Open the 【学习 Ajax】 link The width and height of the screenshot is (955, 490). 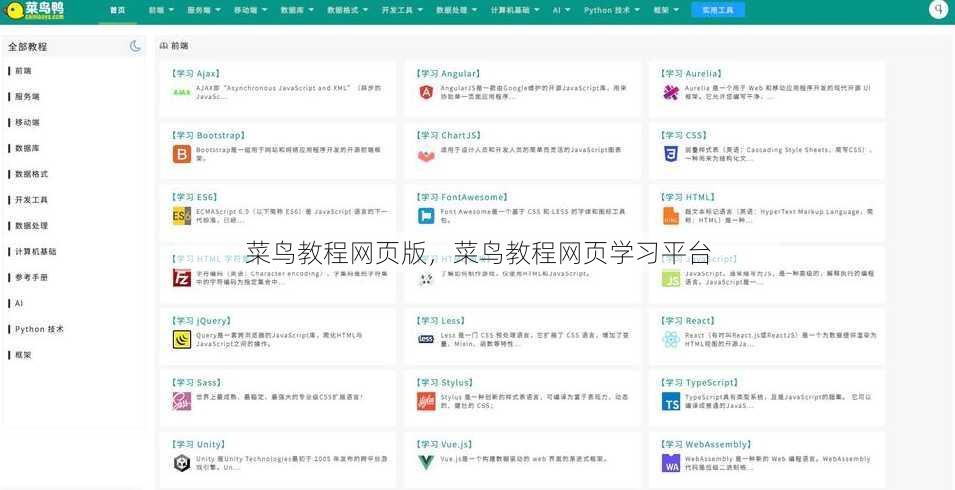[x=196, y=73]
